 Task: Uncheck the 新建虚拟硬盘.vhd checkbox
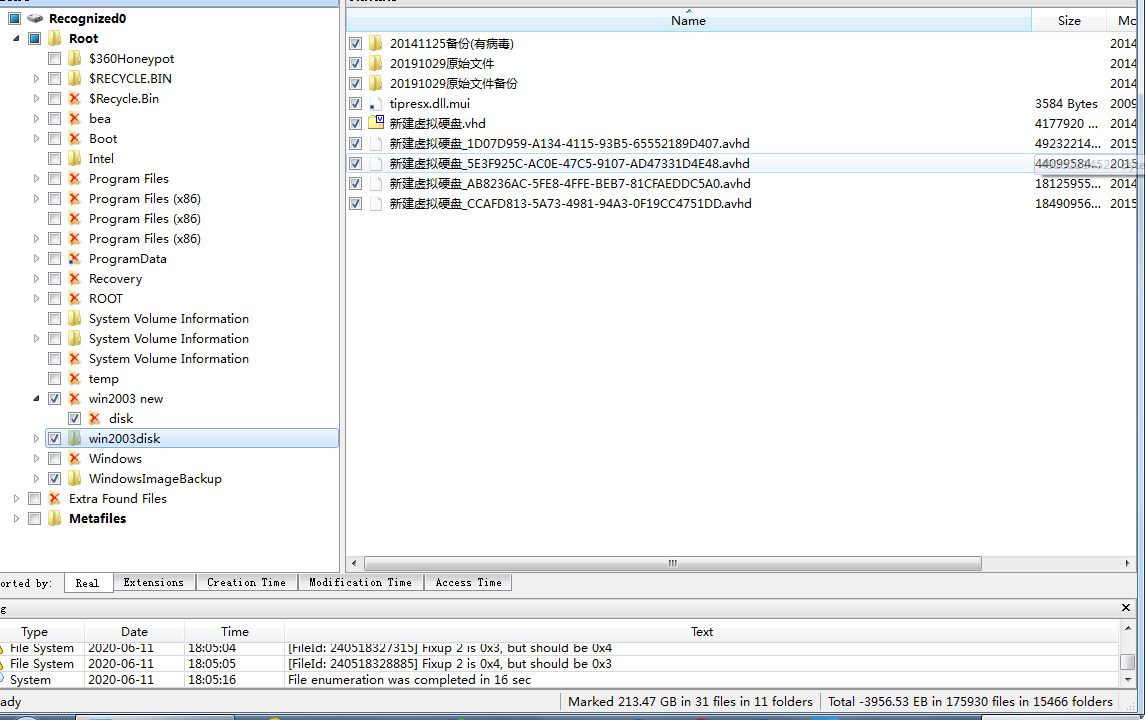pyautogui.click(x=356, y=123)
